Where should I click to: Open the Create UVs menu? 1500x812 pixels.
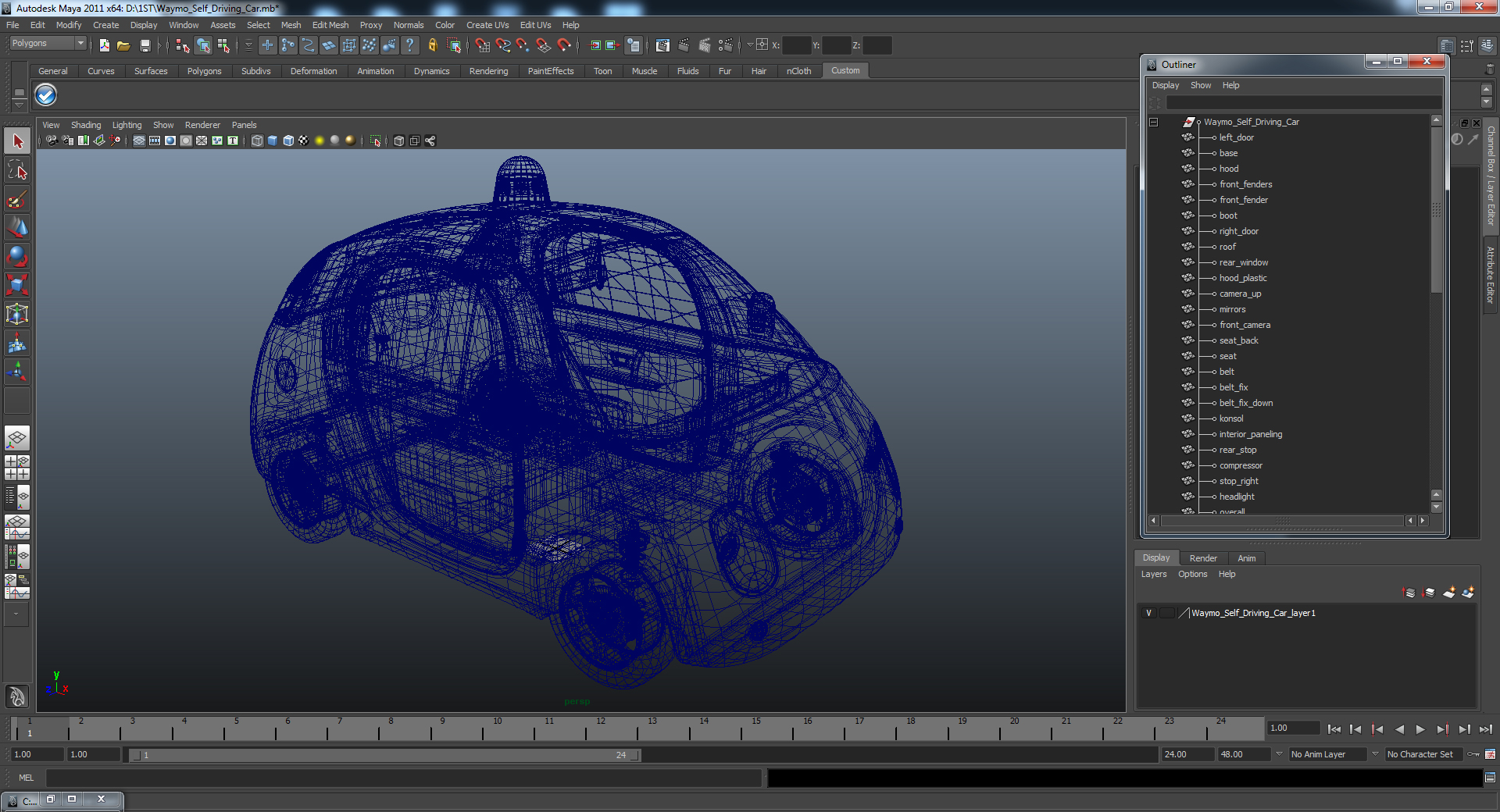[487, 25]
